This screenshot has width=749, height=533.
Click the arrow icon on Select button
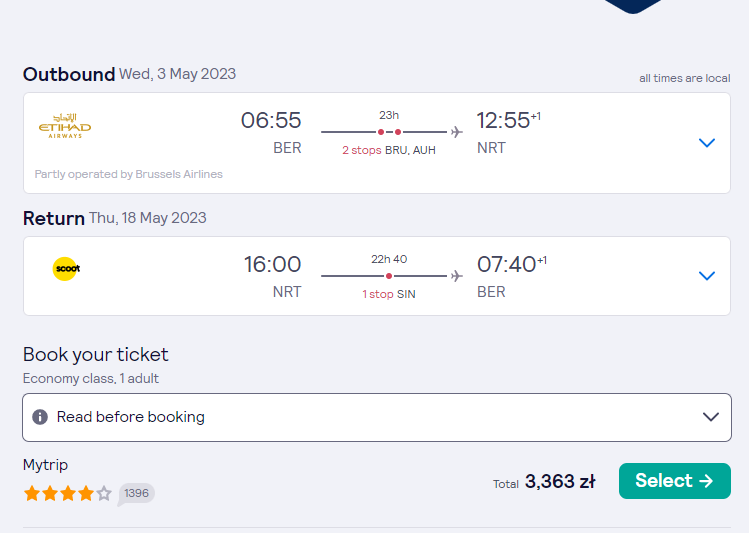pyautogui.click(x=706, y=480)
